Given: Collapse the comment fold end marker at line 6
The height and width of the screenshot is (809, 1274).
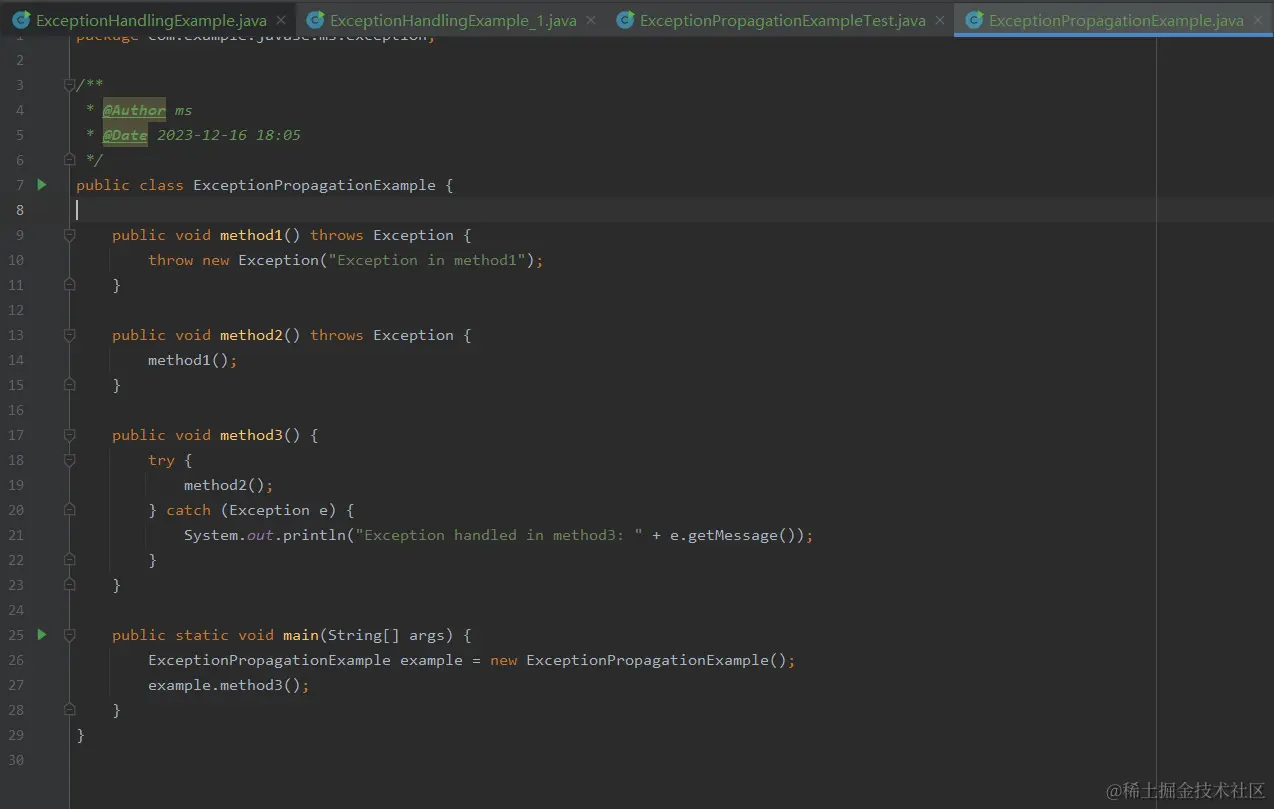Looking at the screenshot, I should click(69, 159).
